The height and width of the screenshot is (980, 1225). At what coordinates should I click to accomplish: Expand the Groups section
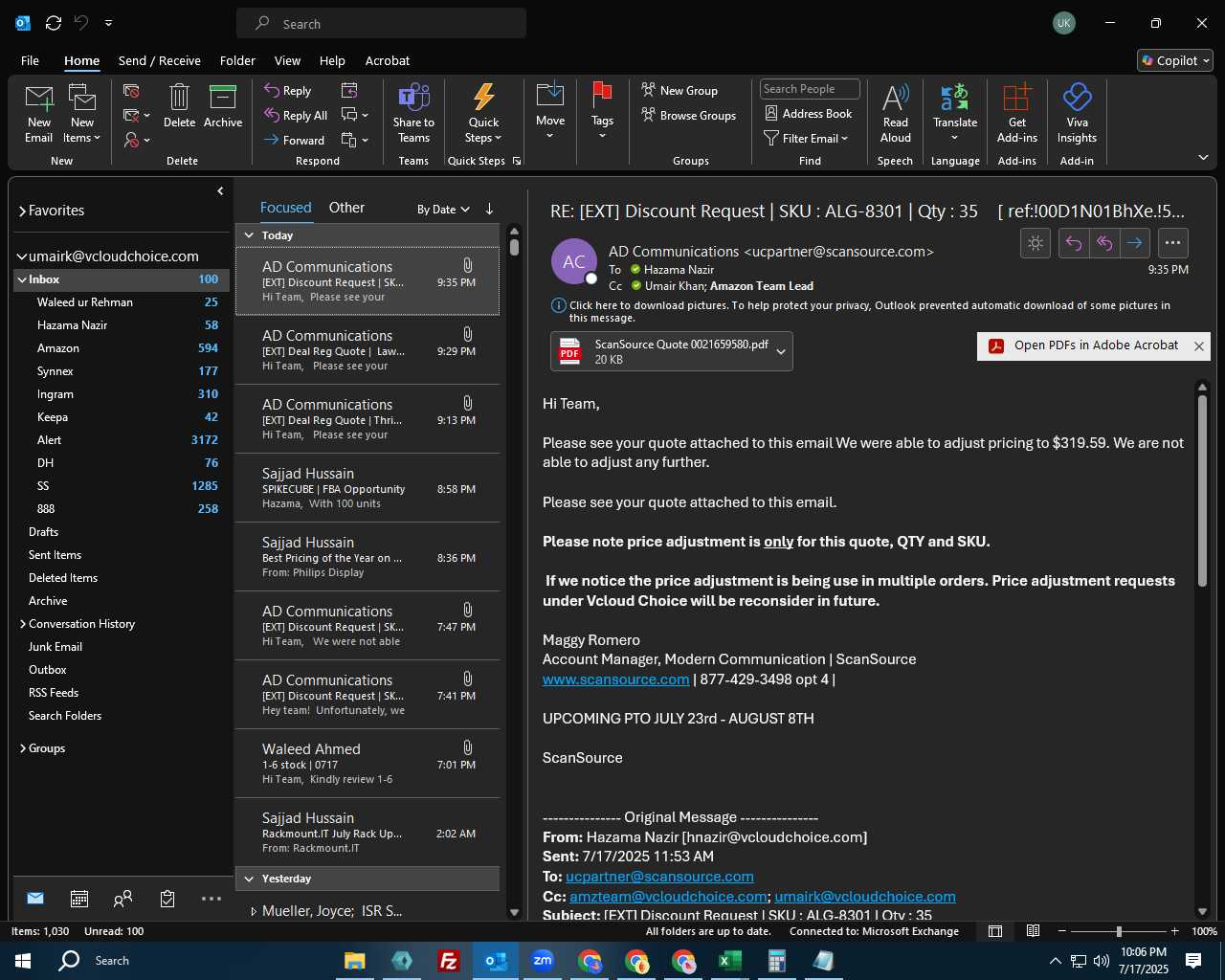23,748
